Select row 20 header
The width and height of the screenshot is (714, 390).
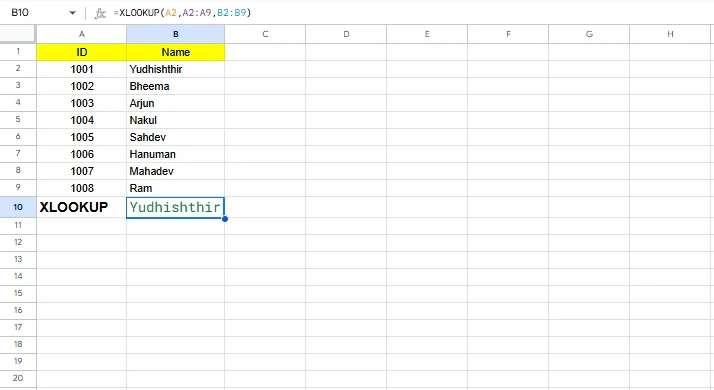pos(18,378)
